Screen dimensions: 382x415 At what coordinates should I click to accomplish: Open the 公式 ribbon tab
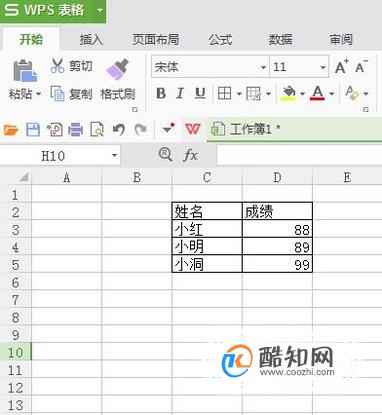(220, 40)
